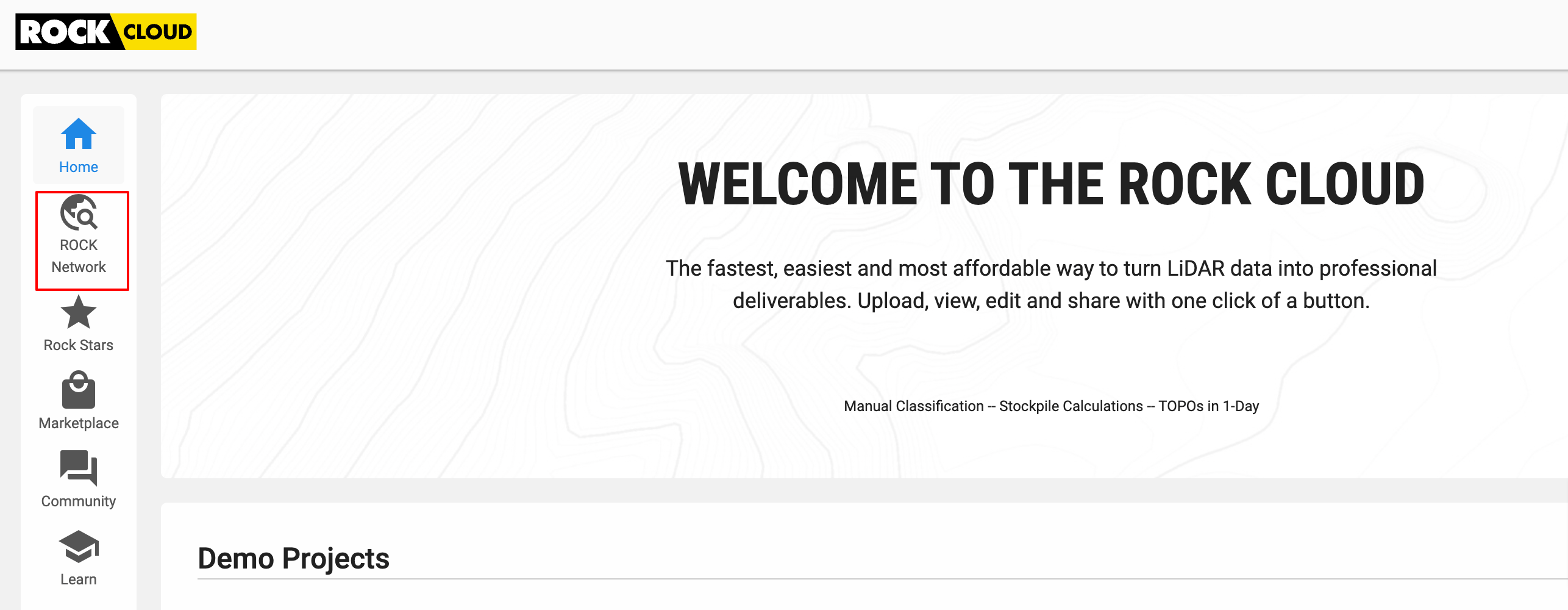Click the Community sidebar label
The image size is (1568, 610).
tap(79, 501)
